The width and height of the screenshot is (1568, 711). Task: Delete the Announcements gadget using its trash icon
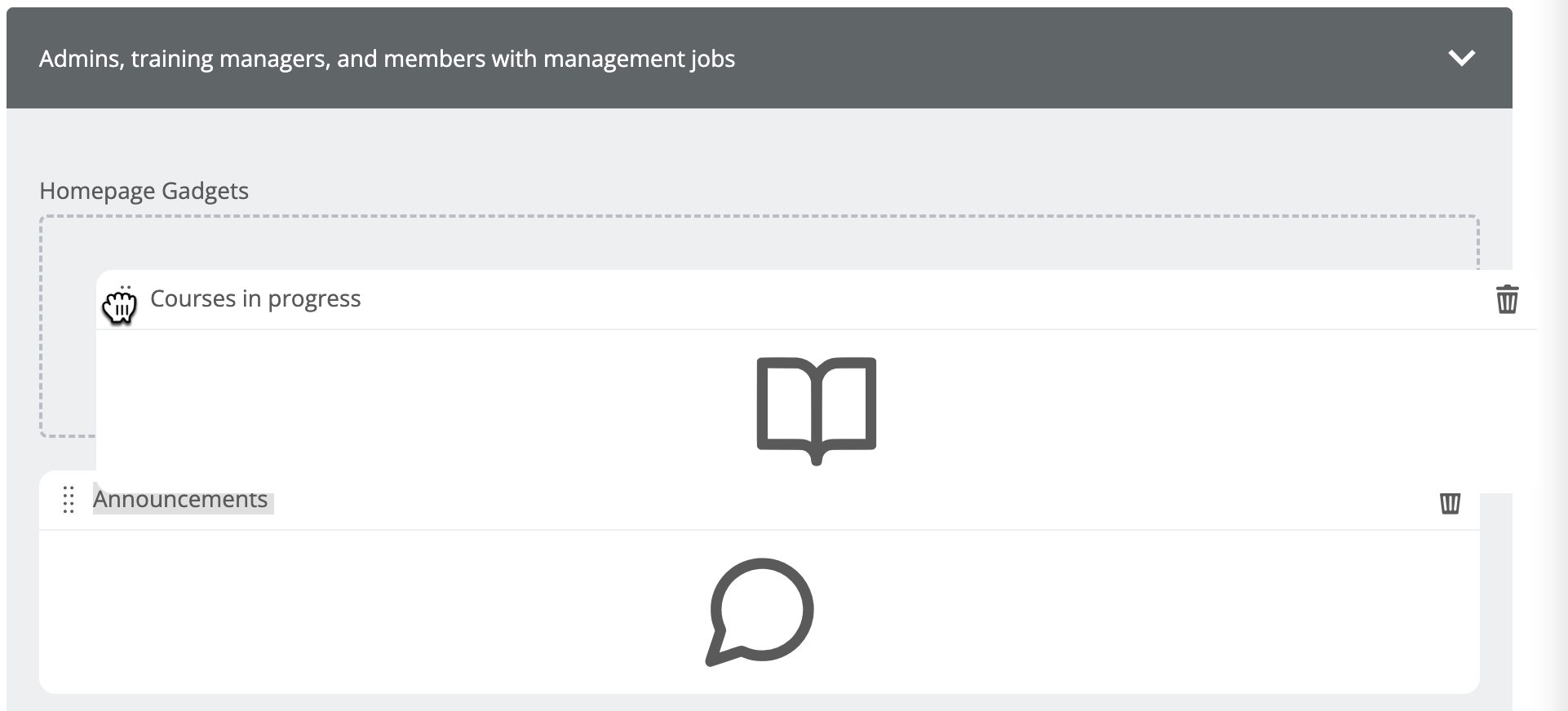[x=1450, y=503]
